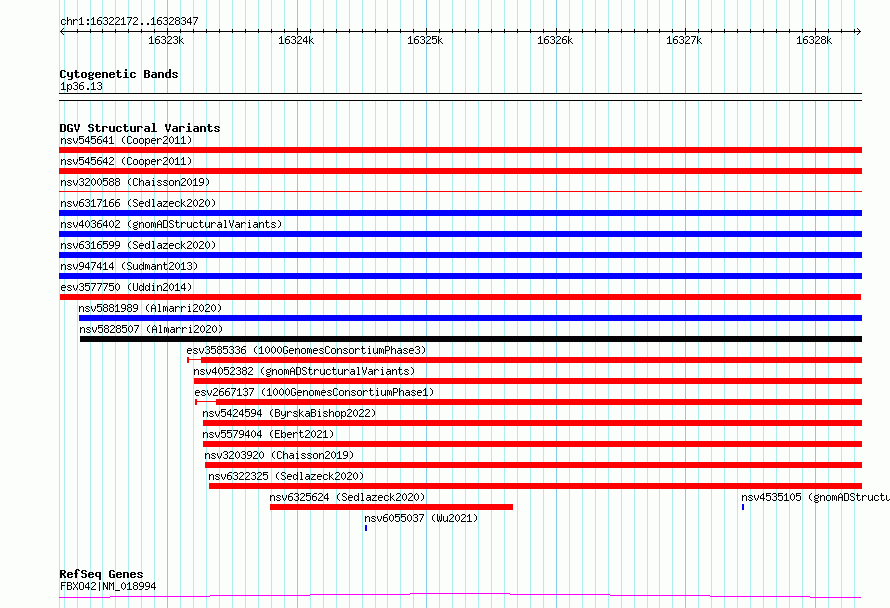
Task: Open nsv3200588 (Chaisson2019) variant label
Action: pos(135,182)
